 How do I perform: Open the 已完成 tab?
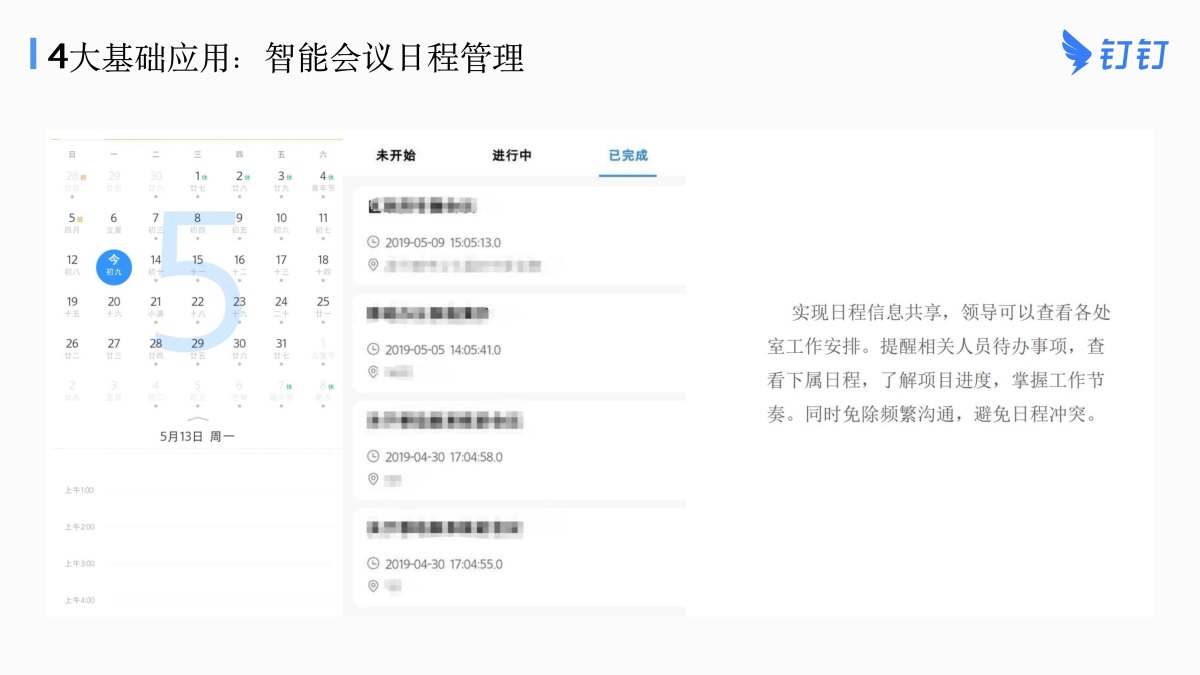coord(628,155)
